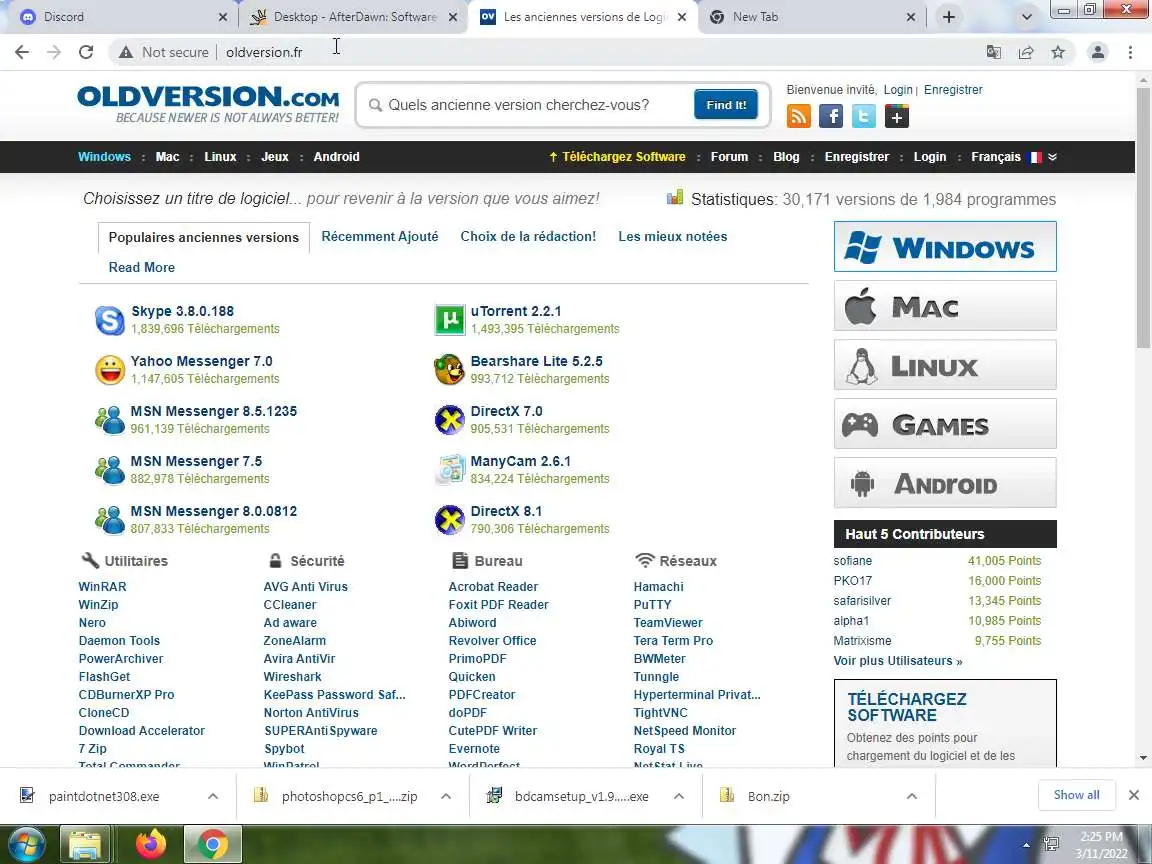Switch to the AfterDawn Software tab
Image resolution: width=1152 pixels, height=864 pixels.
[x=353, y=17]
